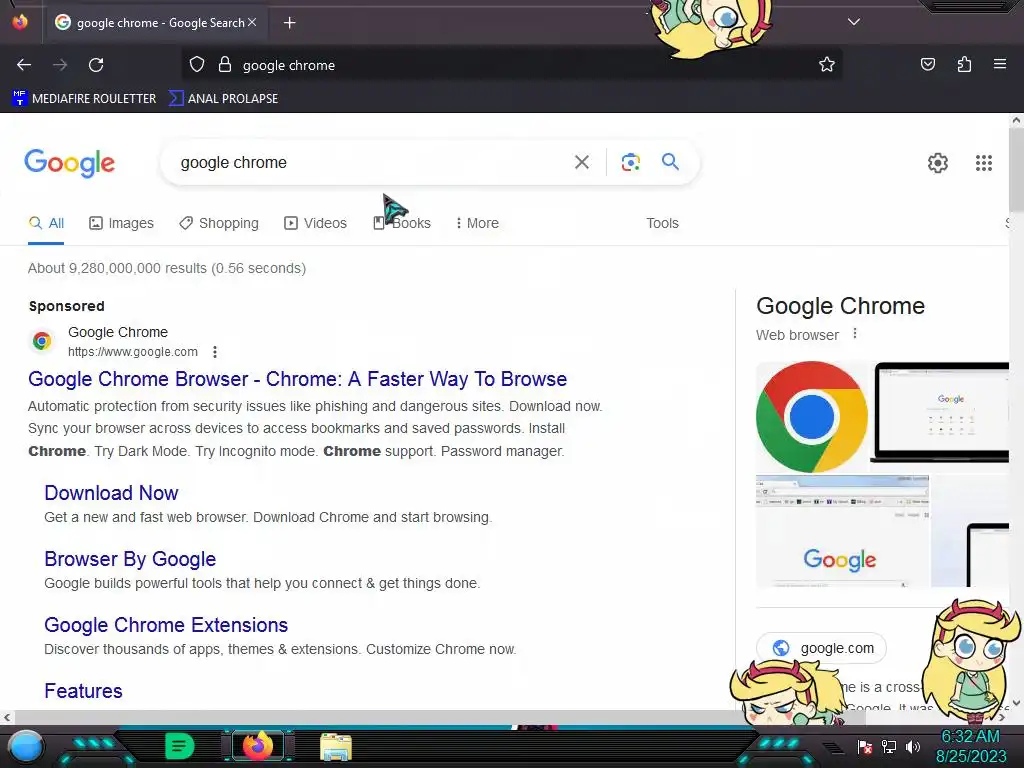The width and height of the screenshot is (1024, 768).
Task: Open the Google Chrome Extensions sitelink
Action: (x=166, y=625)
